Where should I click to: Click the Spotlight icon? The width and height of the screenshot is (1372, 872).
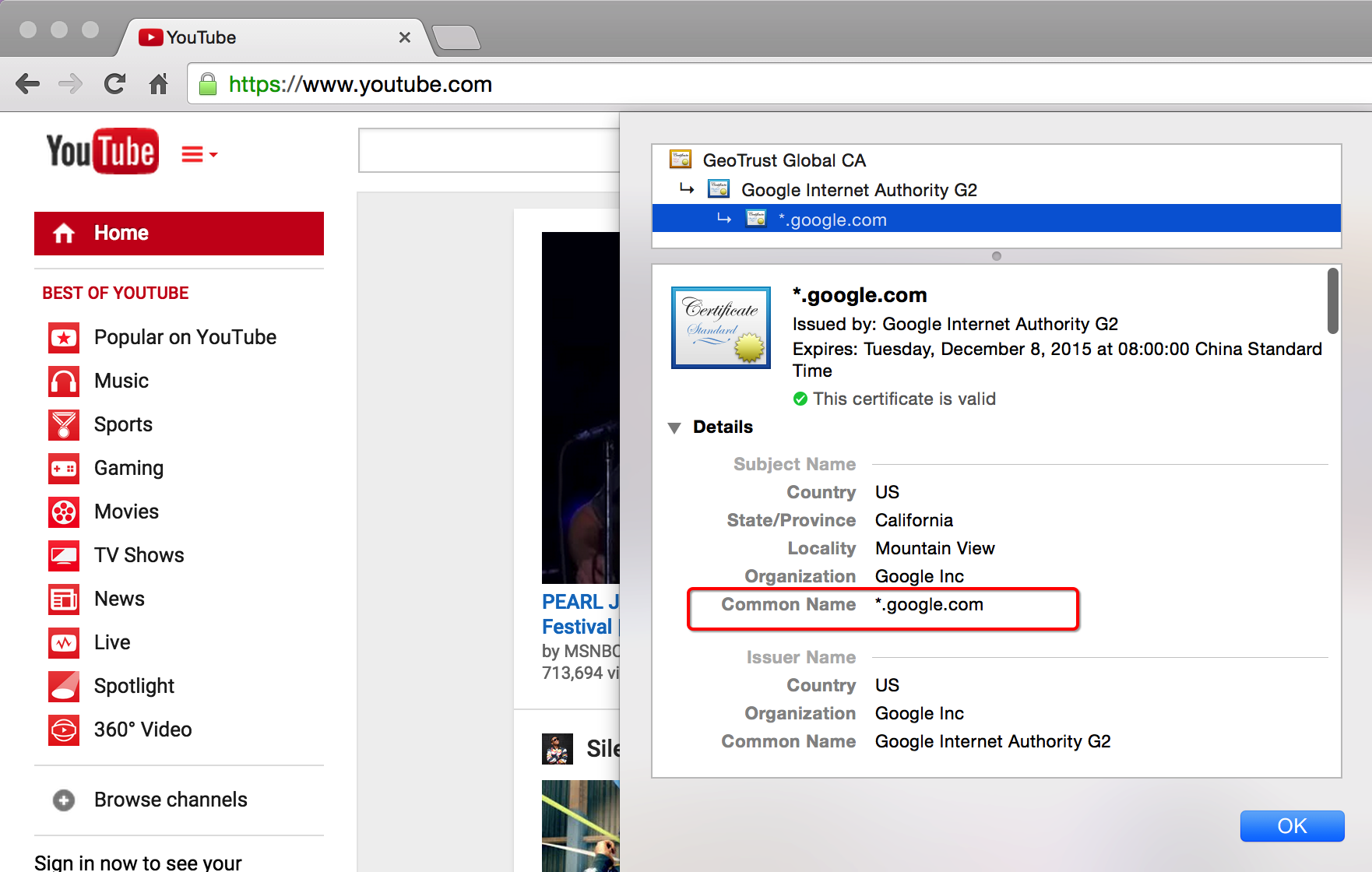click(x=64, y=687)
